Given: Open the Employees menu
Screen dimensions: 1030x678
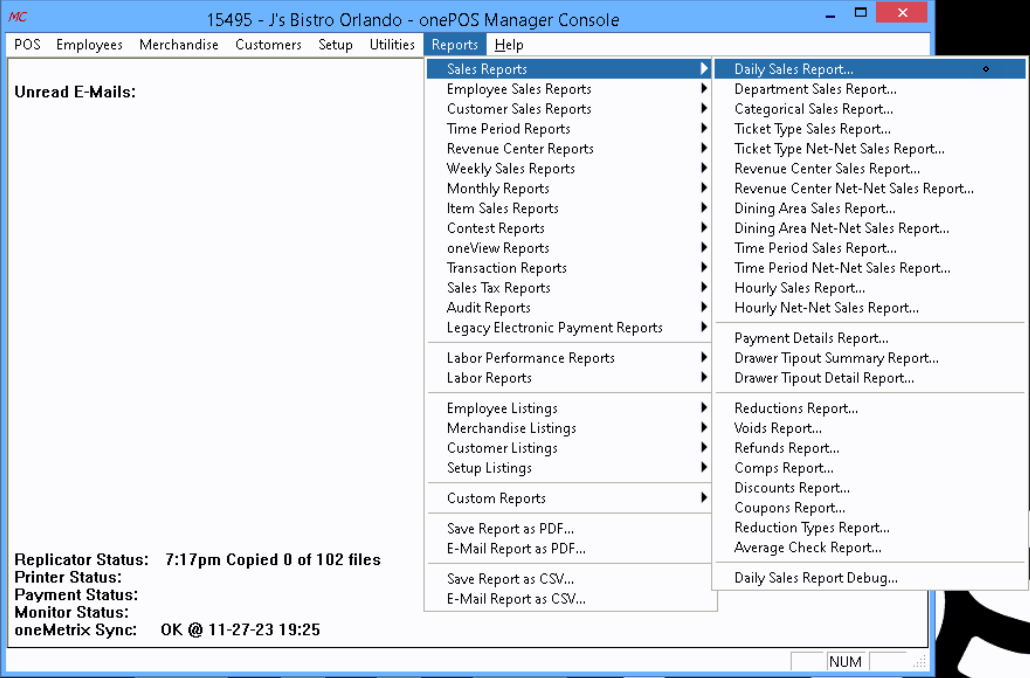Looking at the screenshot, I should [x=89, y=45].
